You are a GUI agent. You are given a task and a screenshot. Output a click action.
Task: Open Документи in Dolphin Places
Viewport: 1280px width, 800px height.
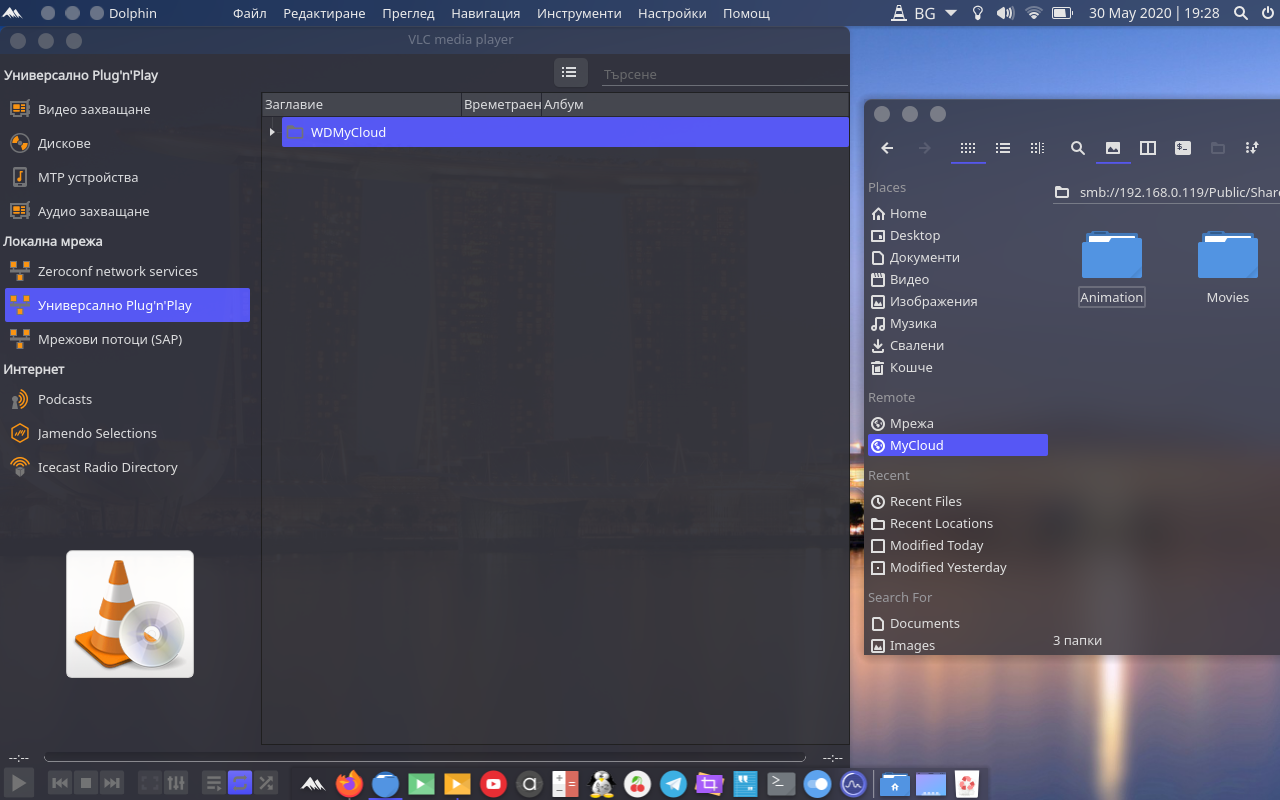958,257
